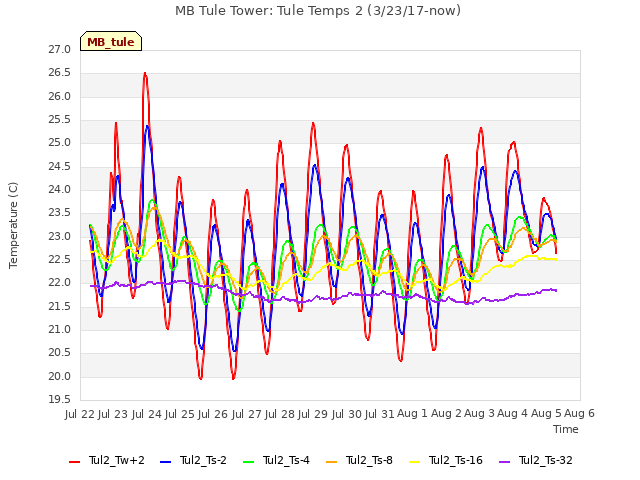
Task: Select the orange Tul2_Ts-8 legend swatch
Action: [x=332, y=461]
